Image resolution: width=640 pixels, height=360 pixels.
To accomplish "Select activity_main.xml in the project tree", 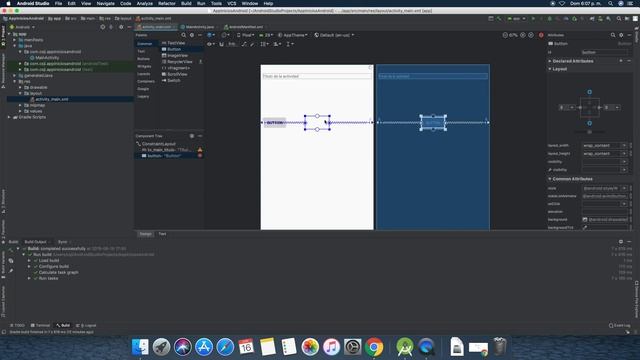I will [x=51, y=99].
